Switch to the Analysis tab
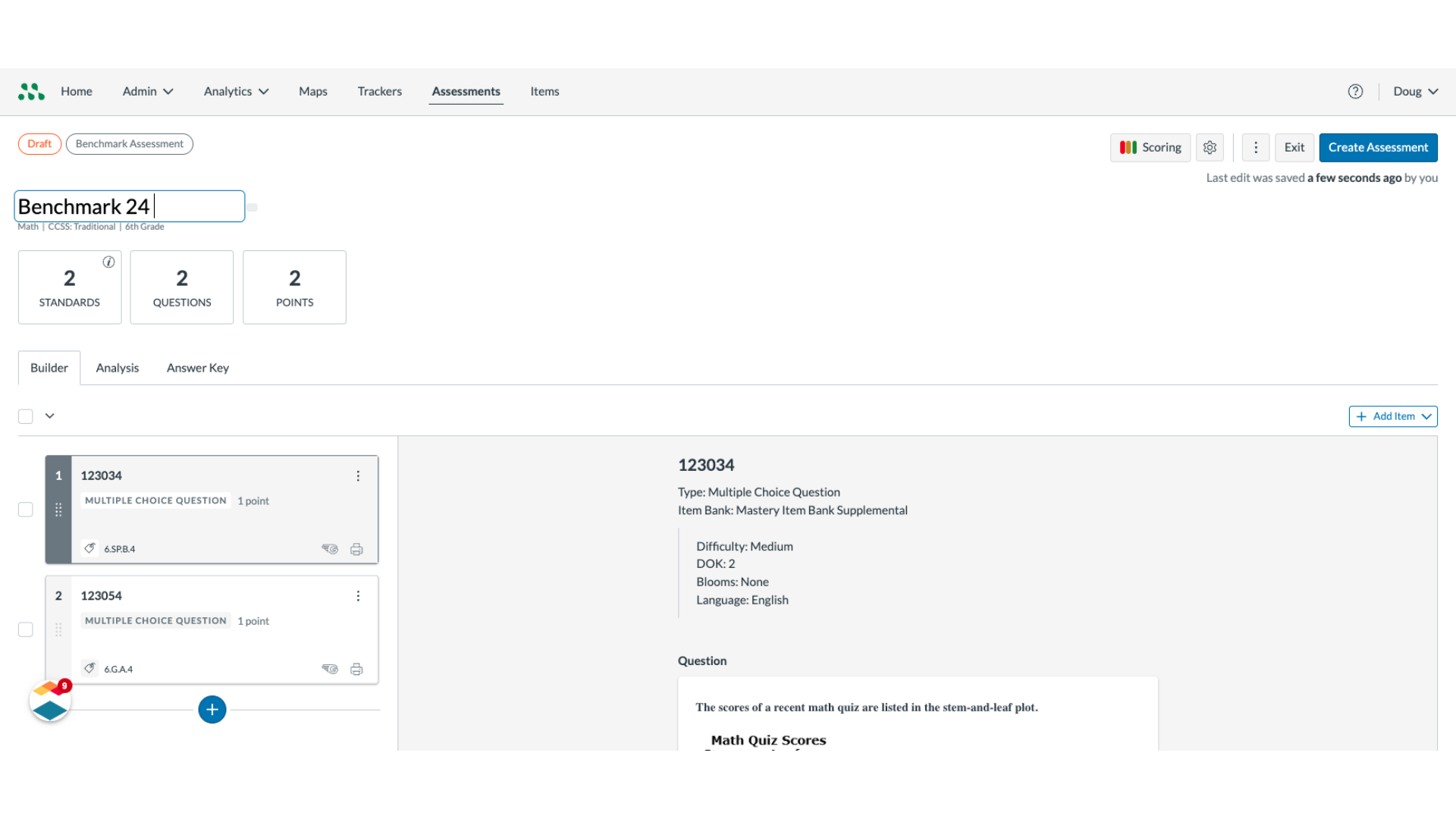 click(117, 367)
